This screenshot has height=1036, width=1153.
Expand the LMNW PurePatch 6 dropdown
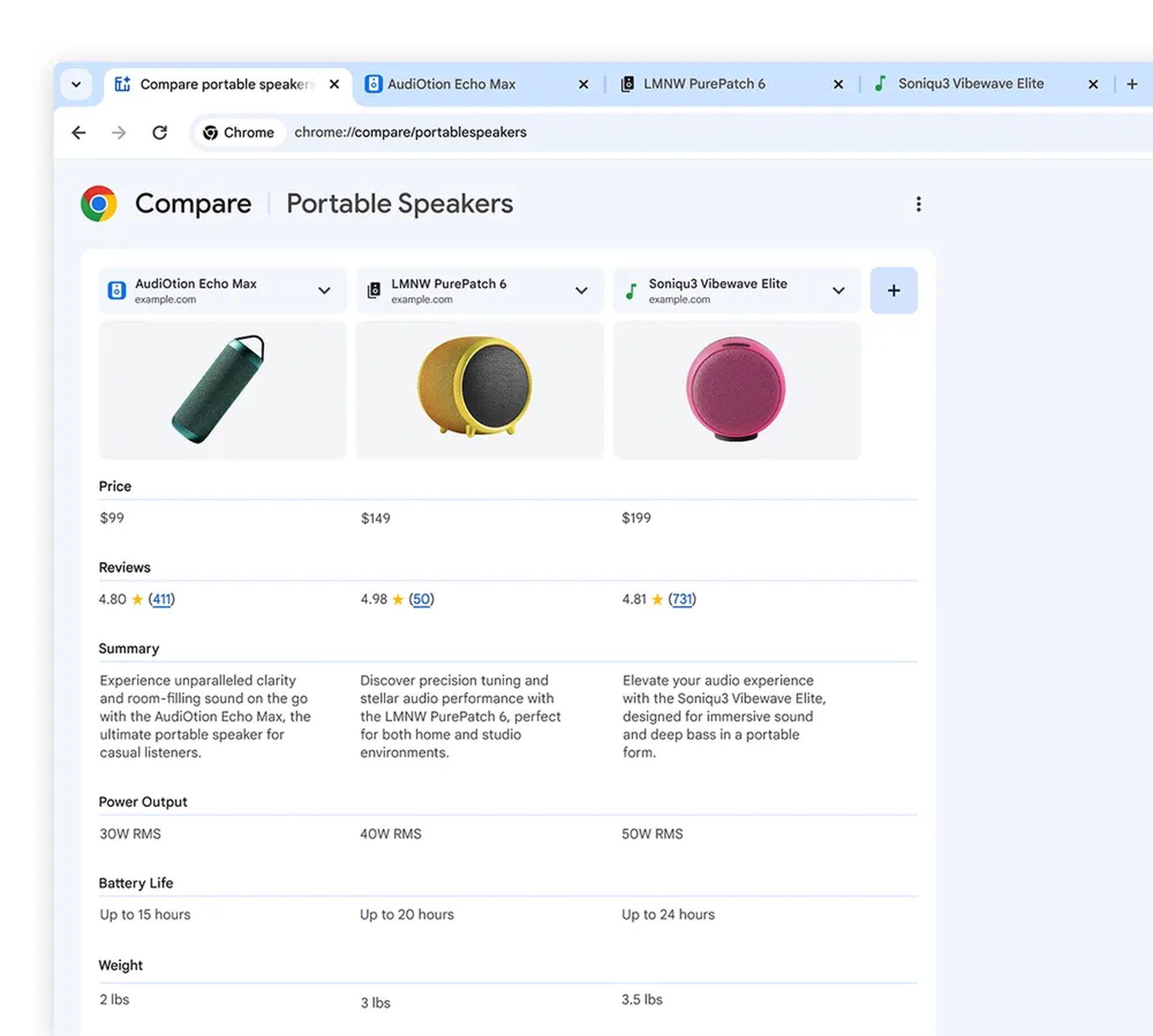pos(581,291)
